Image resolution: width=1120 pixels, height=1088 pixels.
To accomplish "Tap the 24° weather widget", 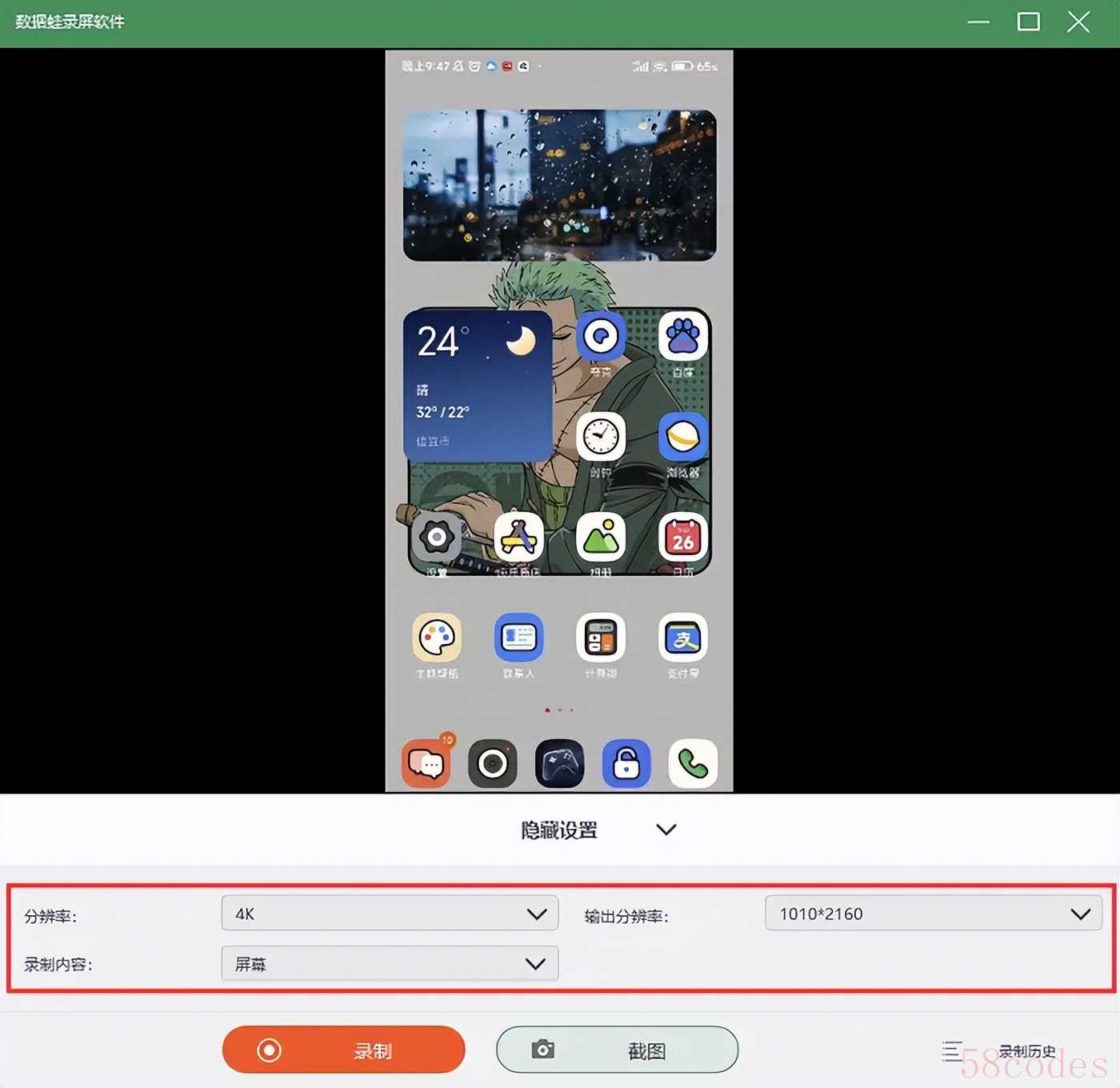I will pyautogui.click(x=478, y=386).
